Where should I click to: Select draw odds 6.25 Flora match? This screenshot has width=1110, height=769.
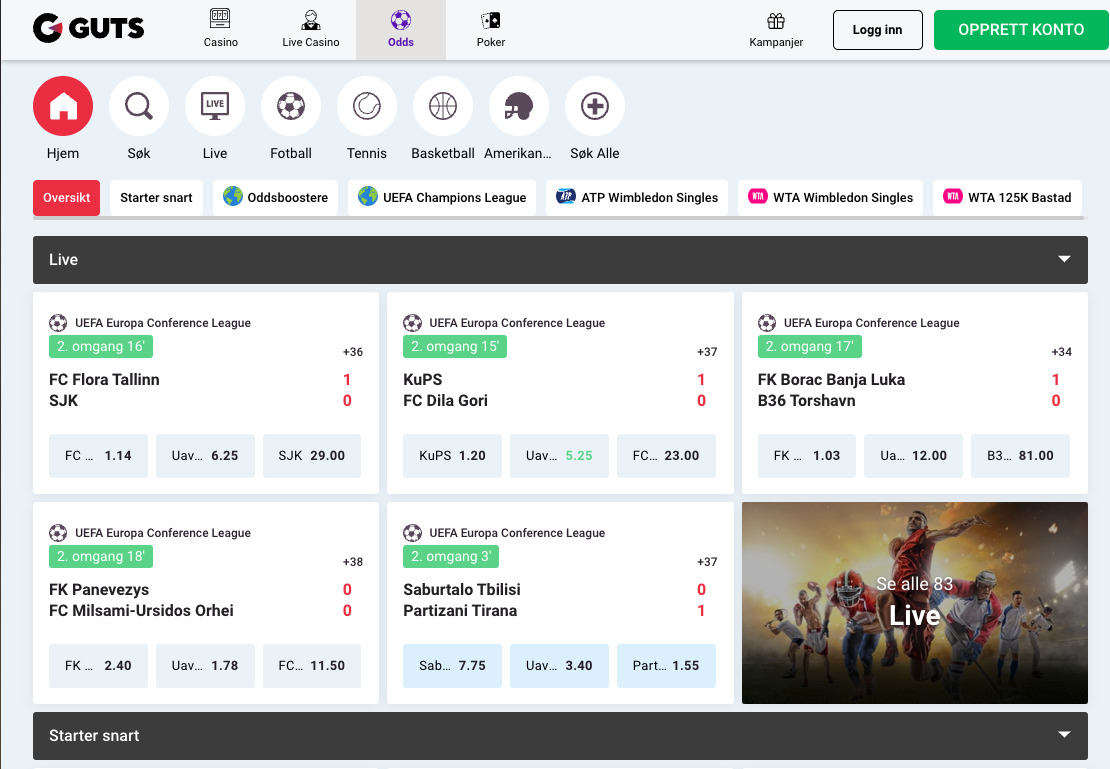click(x=205, y=455)
